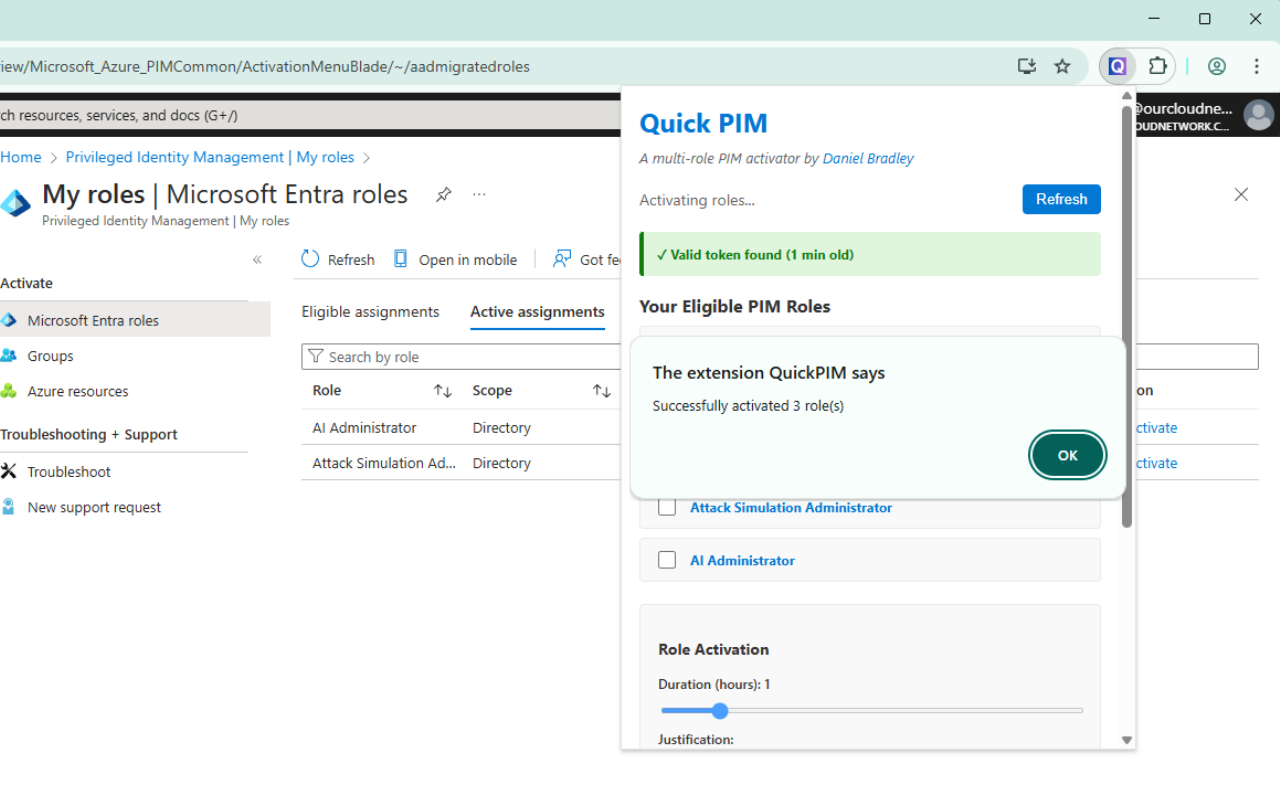
Task: Click the popup scroll-down arrow
Action: [1127, 740]
